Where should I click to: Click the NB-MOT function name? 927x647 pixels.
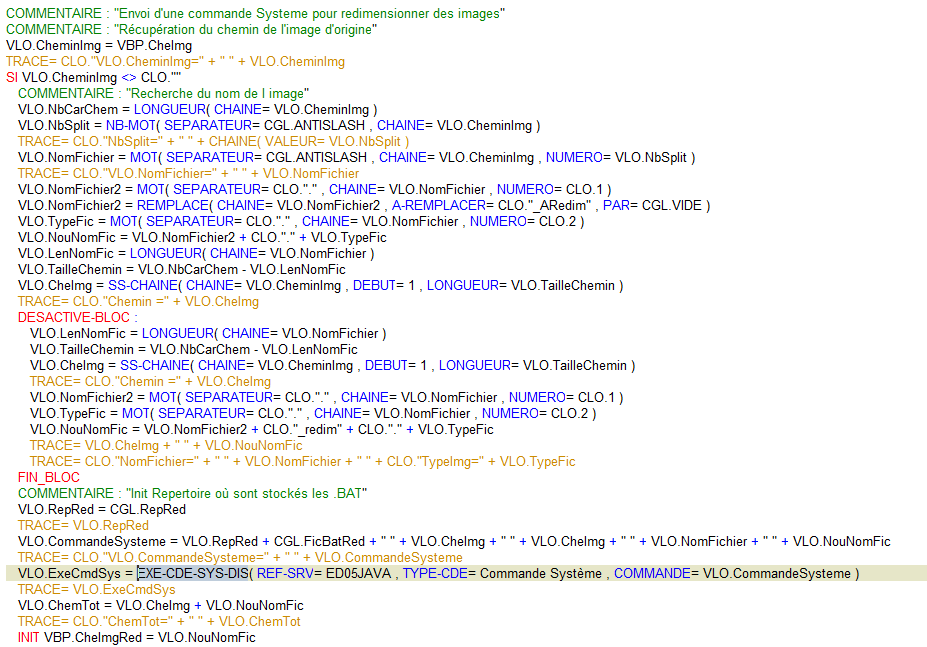tap(131, 125)
